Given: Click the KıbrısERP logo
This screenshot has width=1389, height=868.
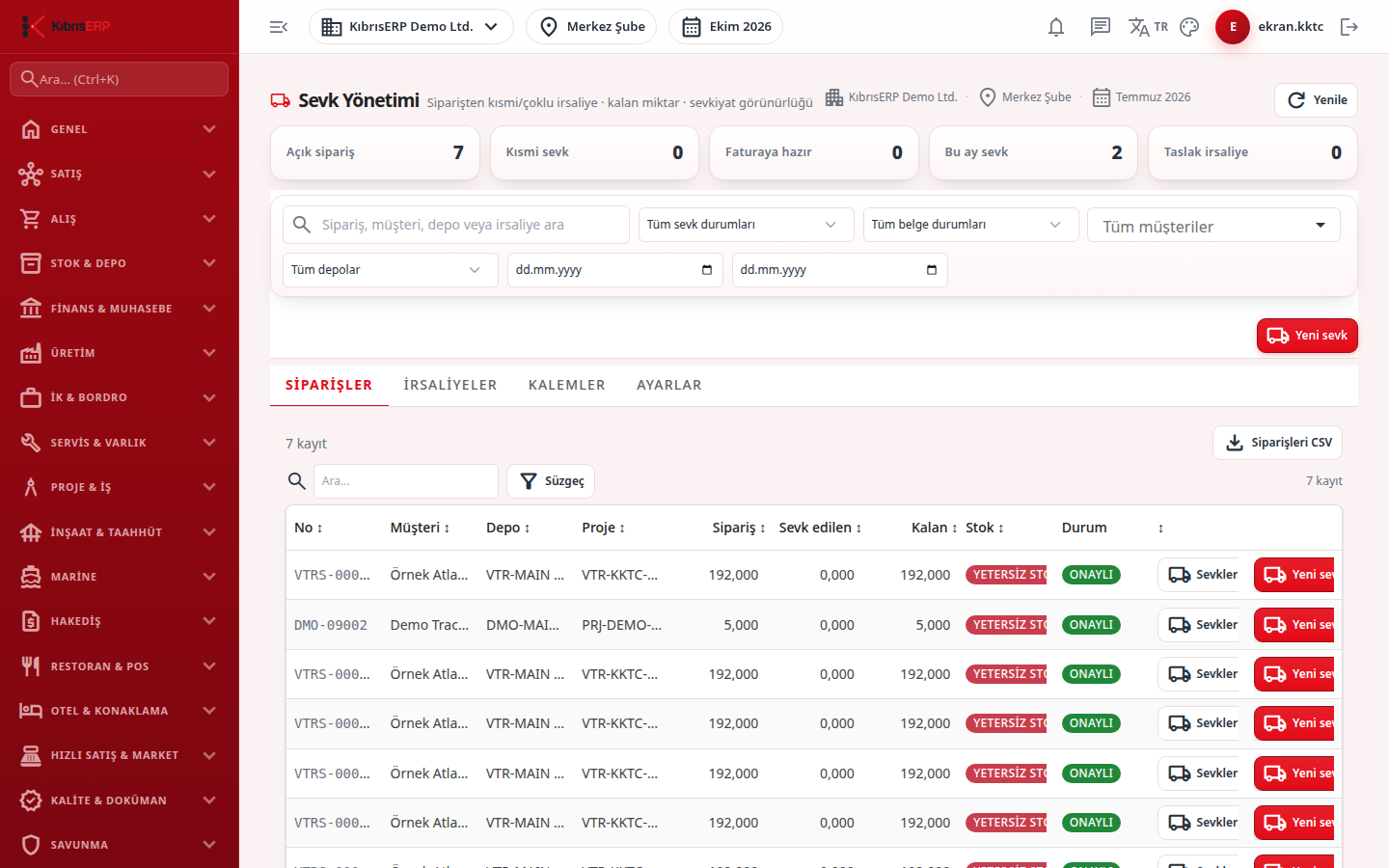Looking at the screenshot, I should pos(67,26).
